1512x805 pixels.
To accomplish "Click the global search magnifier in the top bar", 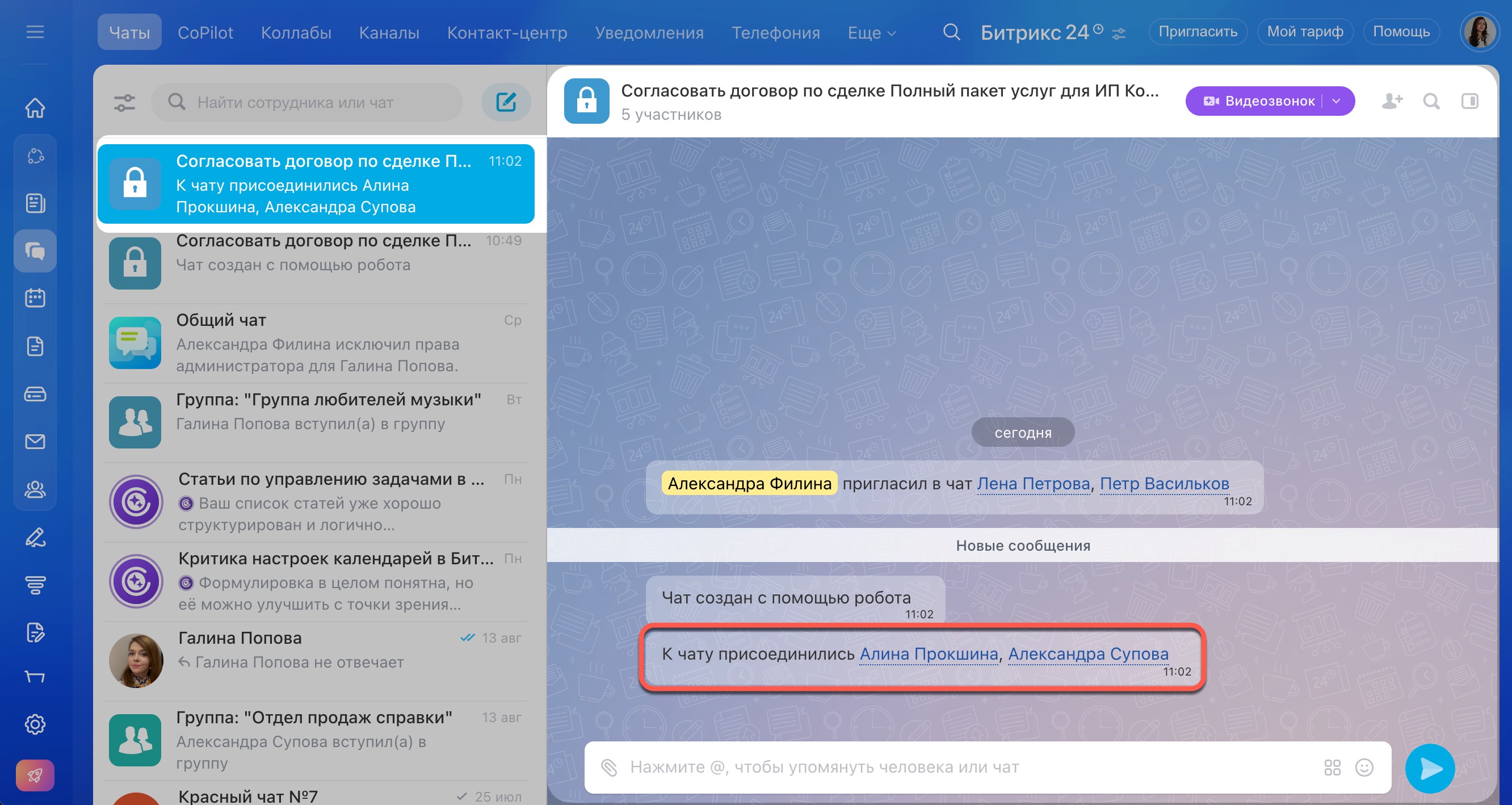I will [951, 32].
